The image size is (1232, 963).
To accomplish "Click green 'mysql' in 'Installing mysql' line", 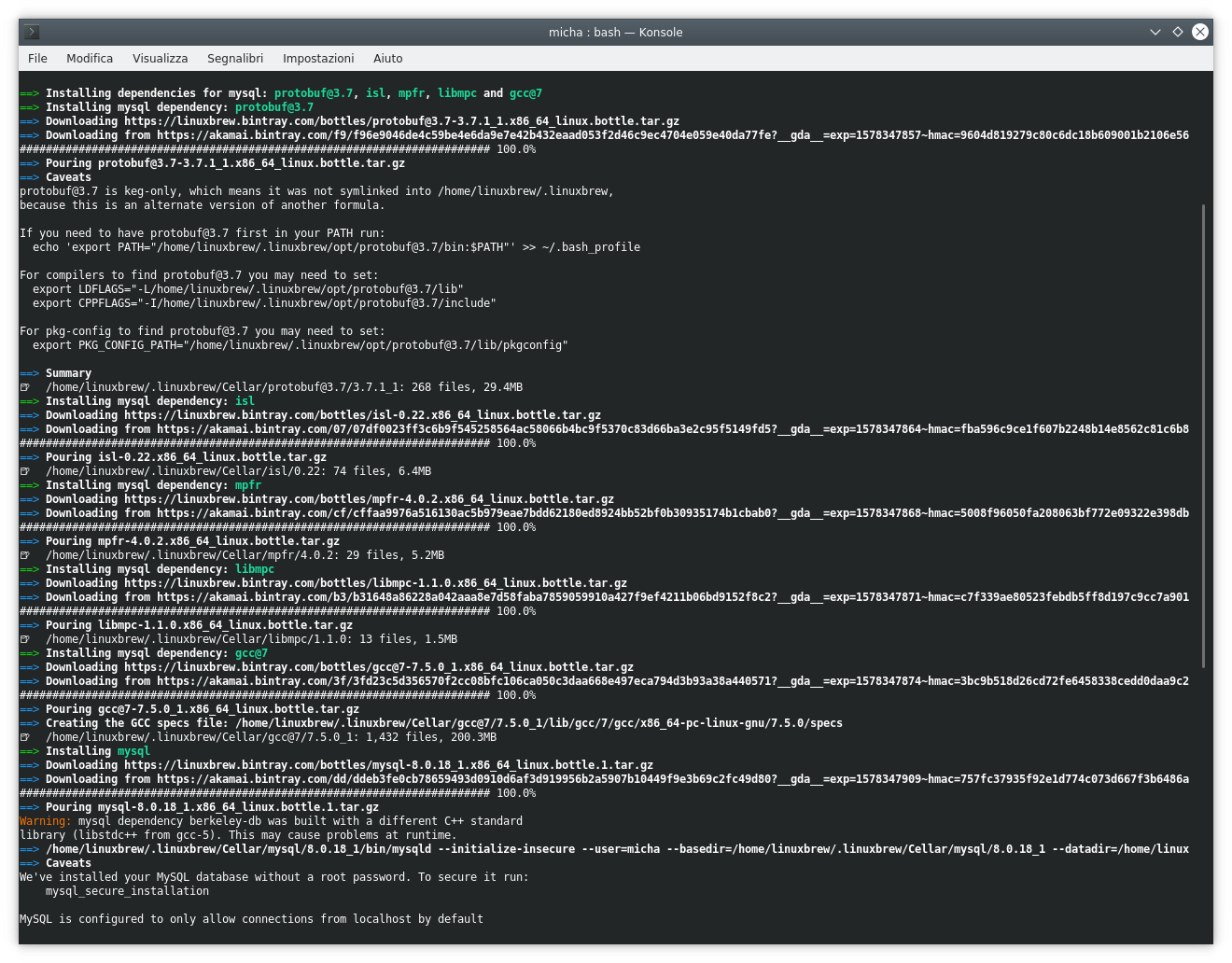I will (x=133, y=751).
